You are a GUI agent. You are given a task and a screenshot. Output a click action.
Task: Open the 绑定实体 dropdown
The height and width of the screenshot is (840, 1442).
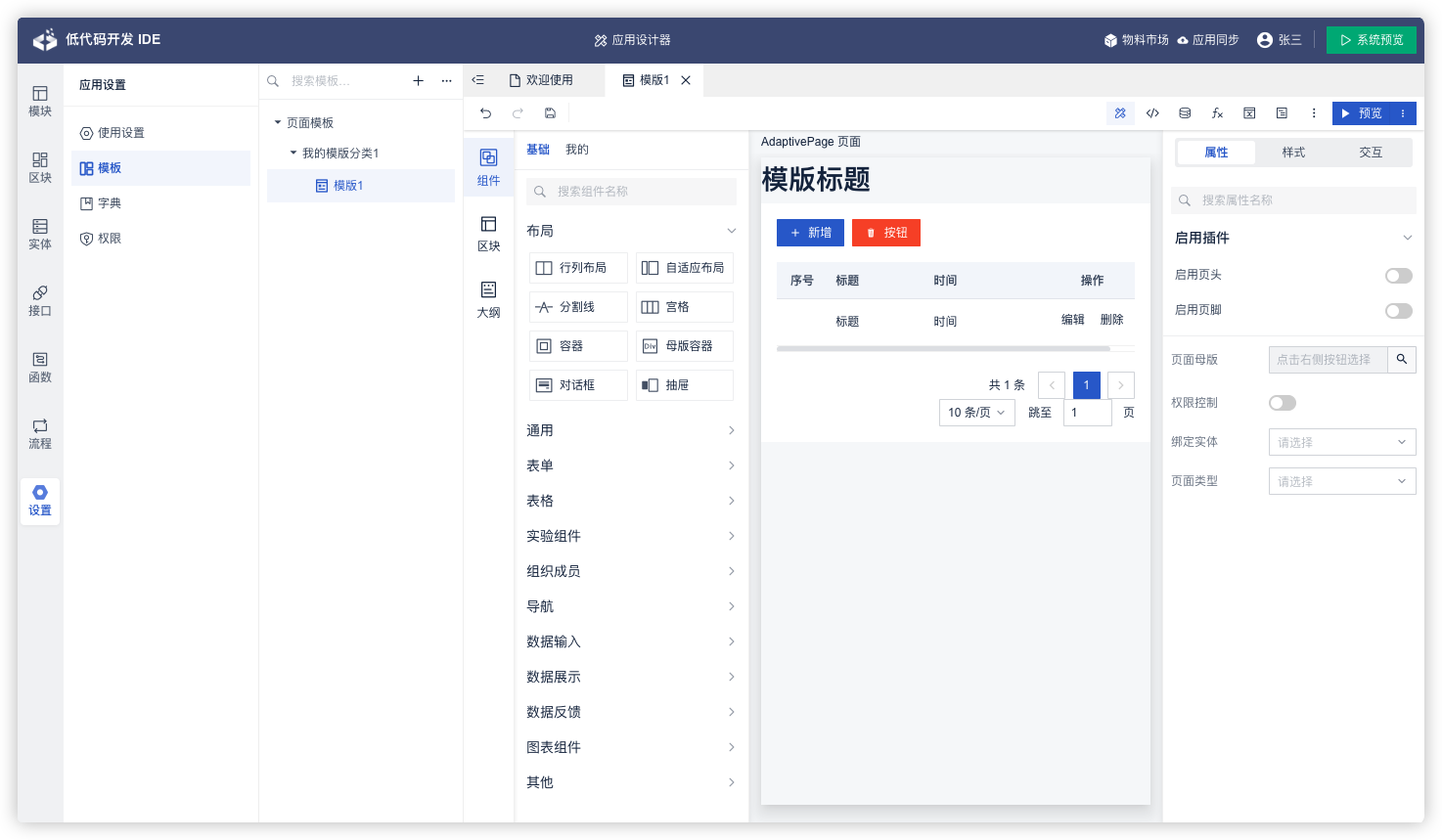point(1341,442)
